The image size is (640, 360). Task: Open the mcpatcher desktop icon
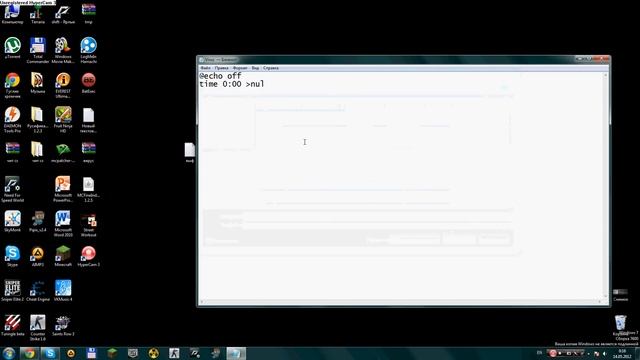(63, 152)
